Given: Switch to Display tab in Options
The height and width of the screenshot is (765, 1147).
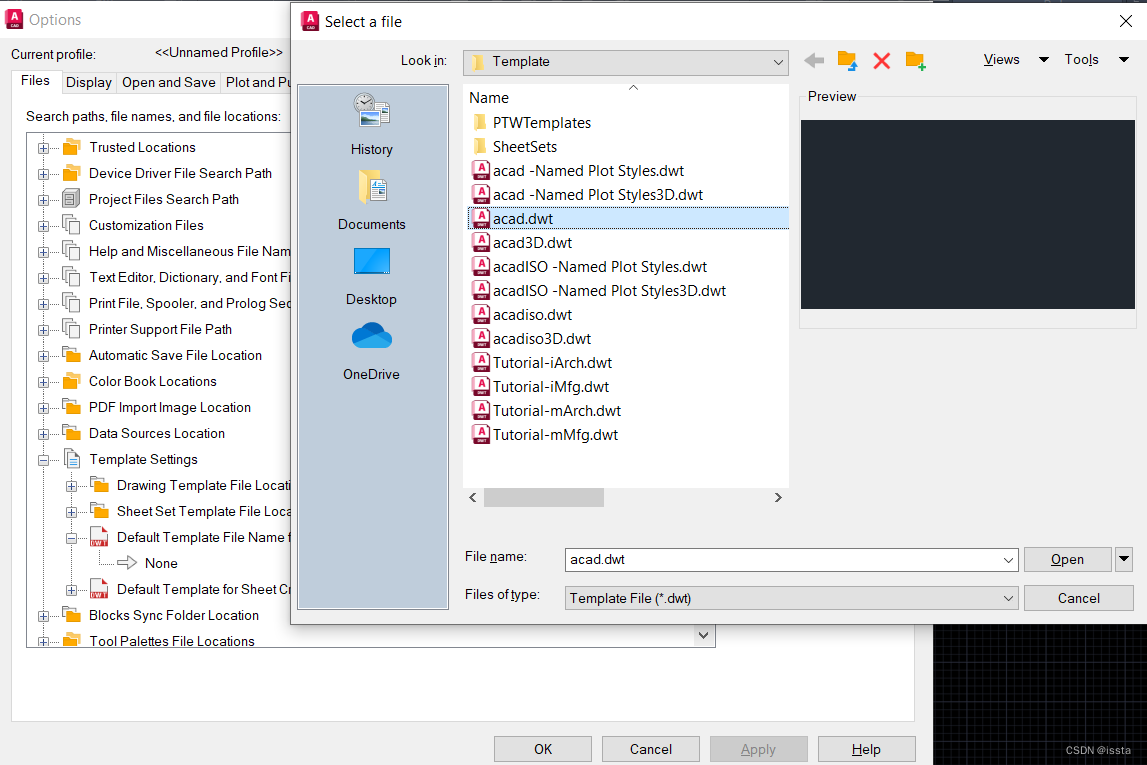Looking at the screenshot, I should click(89, 83).
